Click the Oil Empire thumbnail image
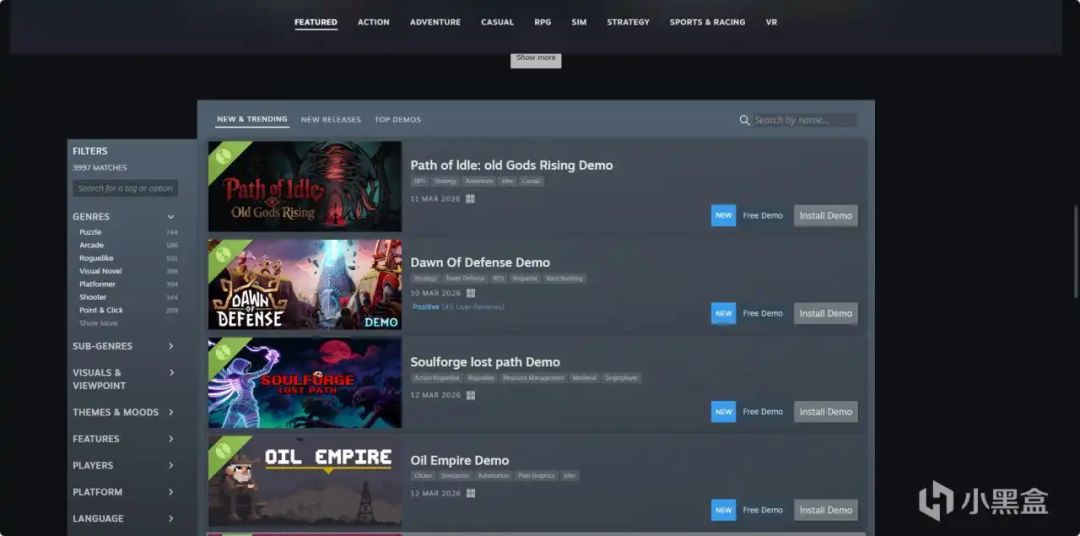 304,481
